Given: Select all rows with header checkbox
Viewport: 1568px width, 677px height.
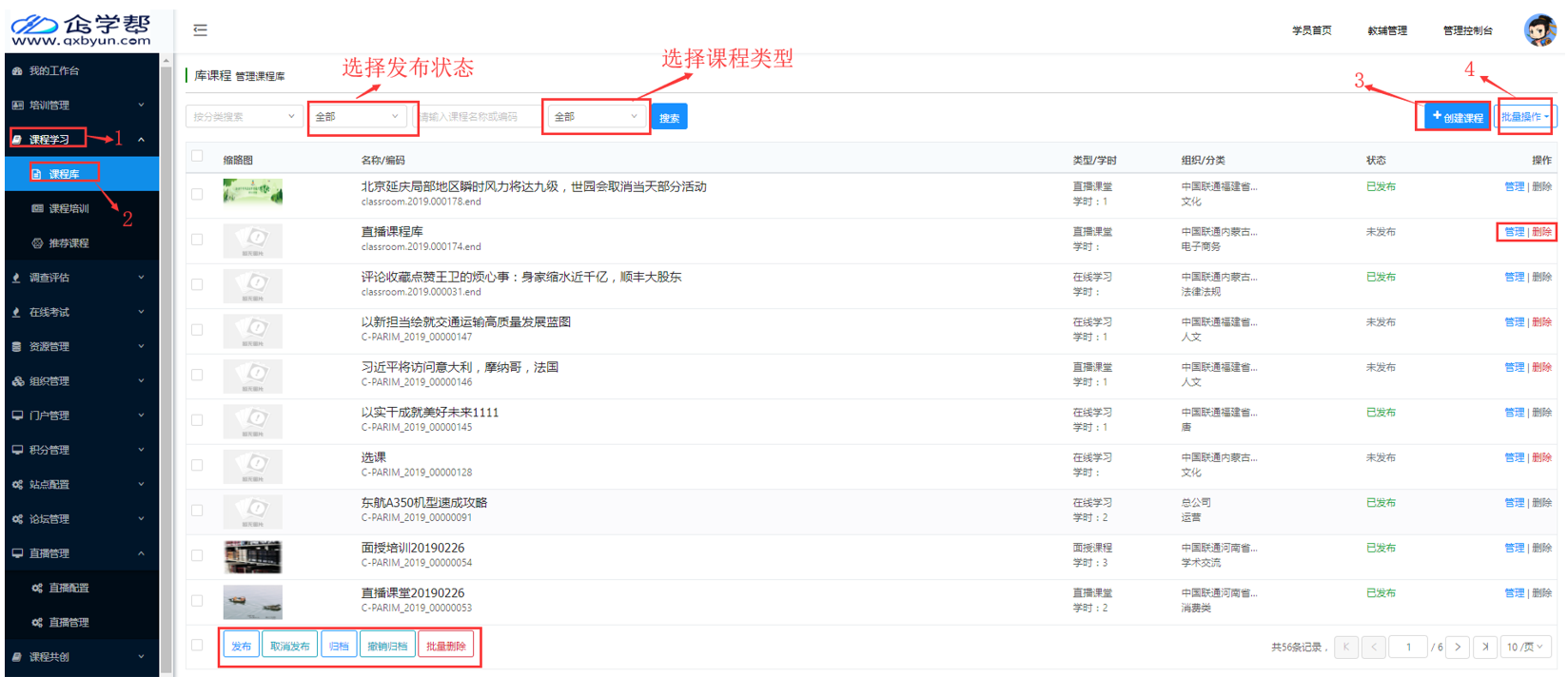Looking at the screenshot, I should coord(197,157).
